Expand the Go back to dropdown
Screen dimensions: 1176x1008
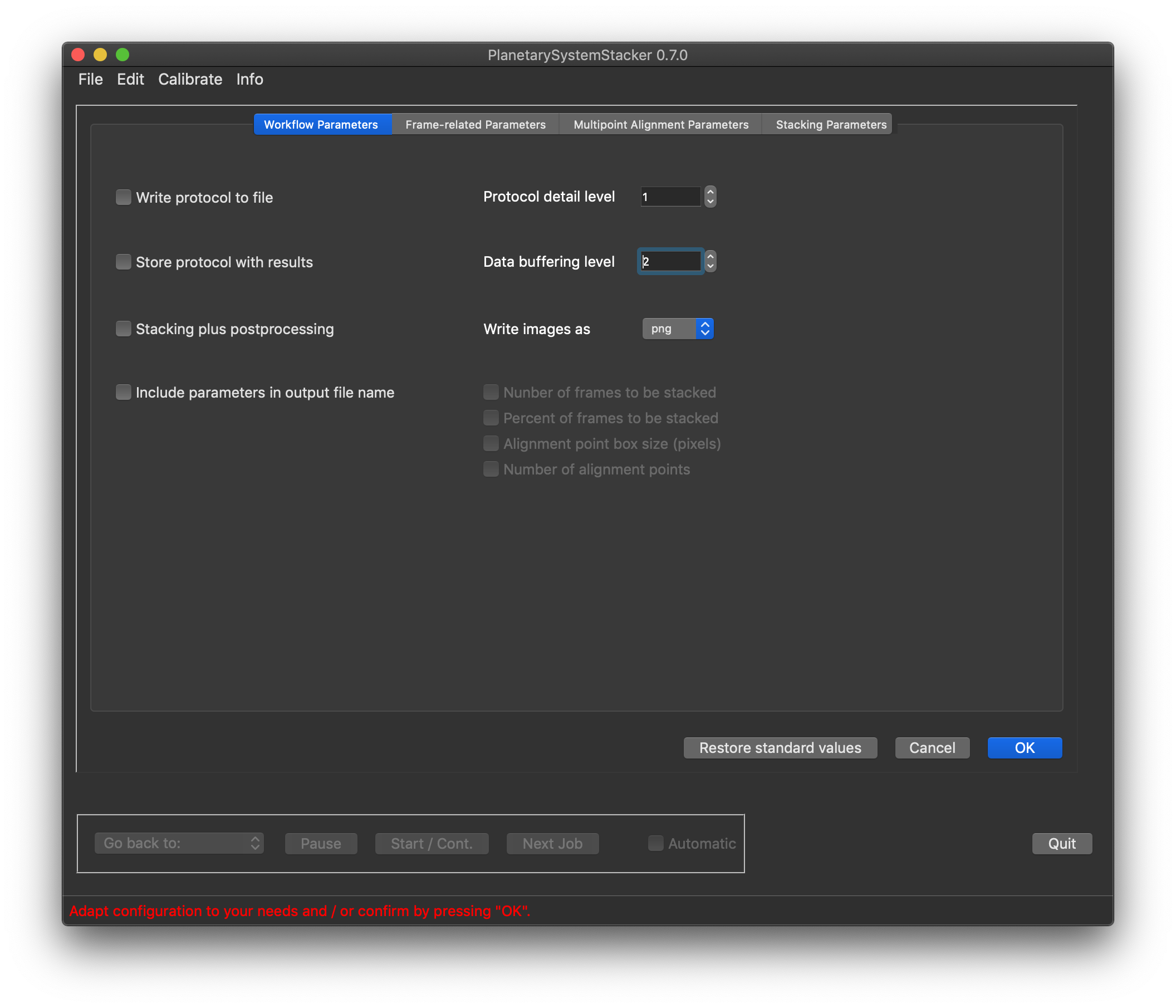click(179, 843)
